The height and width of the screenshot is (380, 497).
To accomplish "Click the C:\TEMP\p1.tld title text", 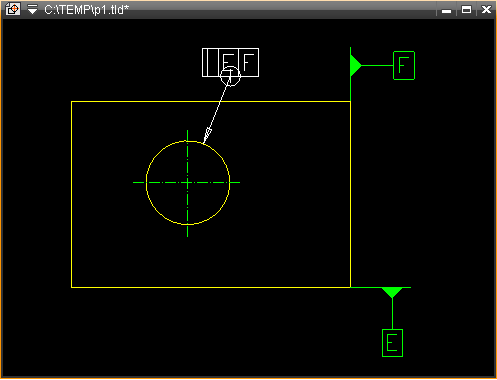I will point(86,10).
